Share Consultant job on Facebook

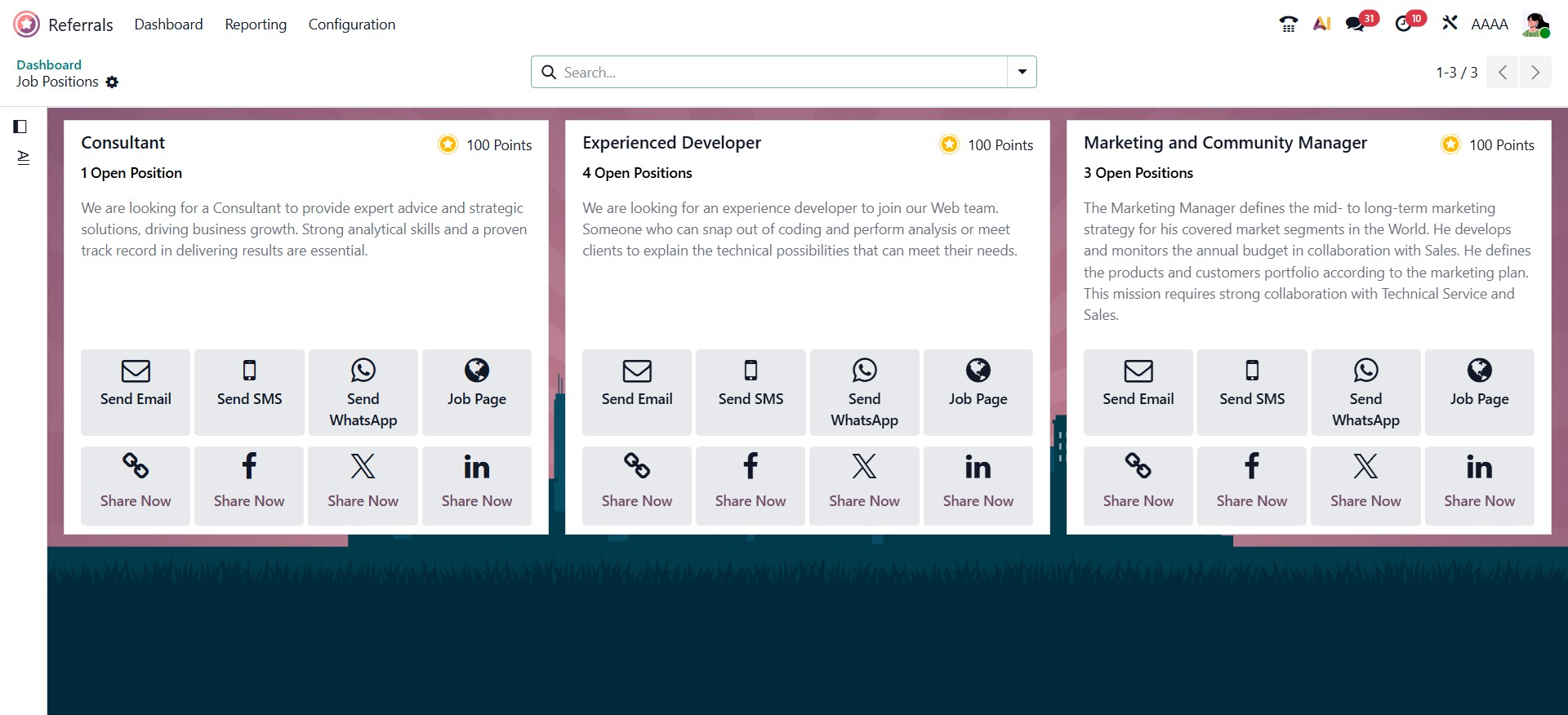pyautogui.click(x=249, y=486)
